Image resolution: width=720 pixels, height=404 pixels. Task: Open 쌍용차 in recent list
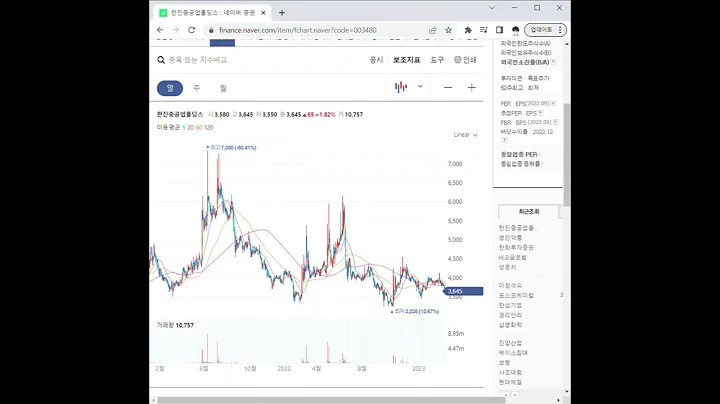click(x=507, y=267)
